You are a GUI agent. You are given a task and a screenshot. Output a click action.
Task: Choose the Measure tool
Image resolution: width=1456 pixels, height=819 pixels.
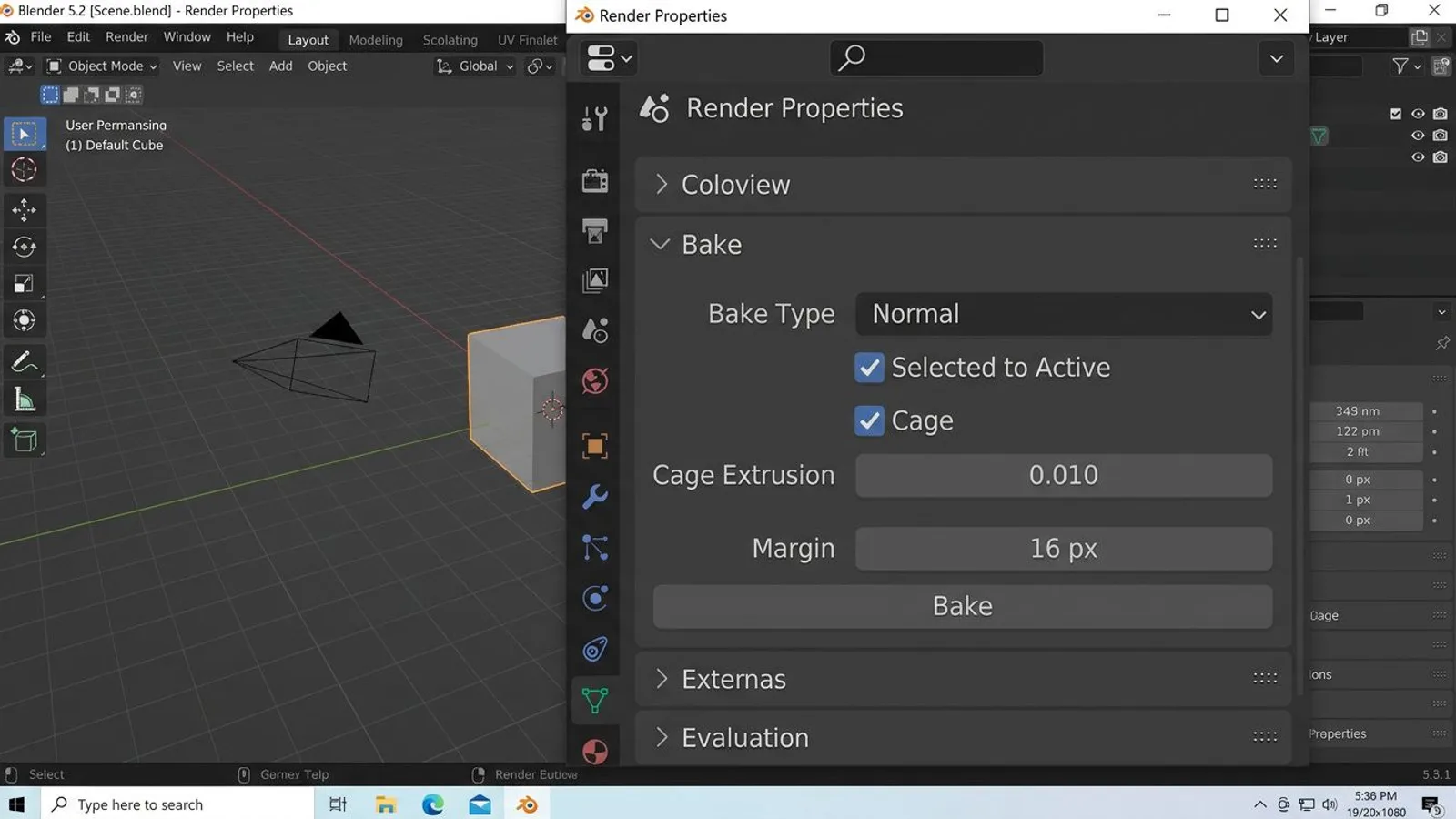pyautogui.click(x=25, y=399)
